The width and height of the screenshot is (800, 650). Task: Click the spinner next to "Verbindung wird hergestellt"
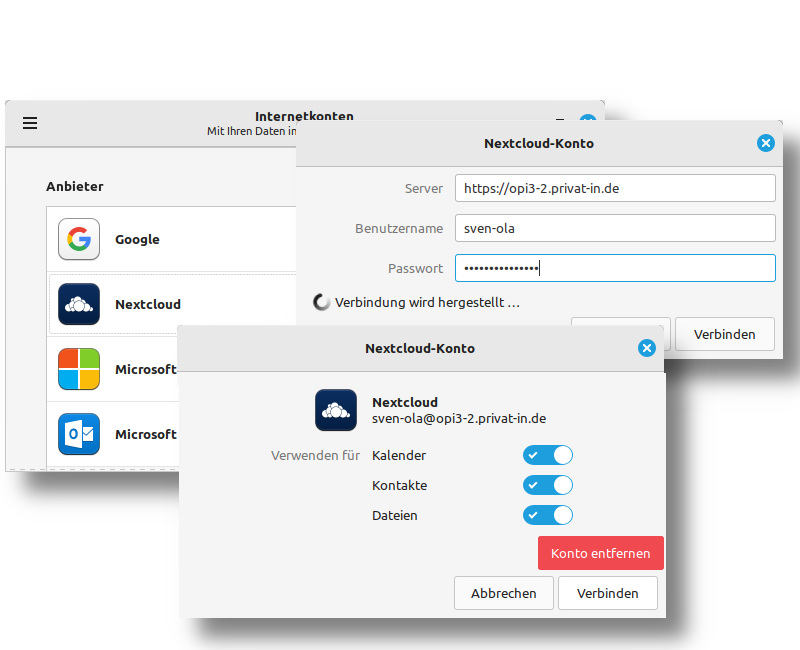tap(322, 302)
